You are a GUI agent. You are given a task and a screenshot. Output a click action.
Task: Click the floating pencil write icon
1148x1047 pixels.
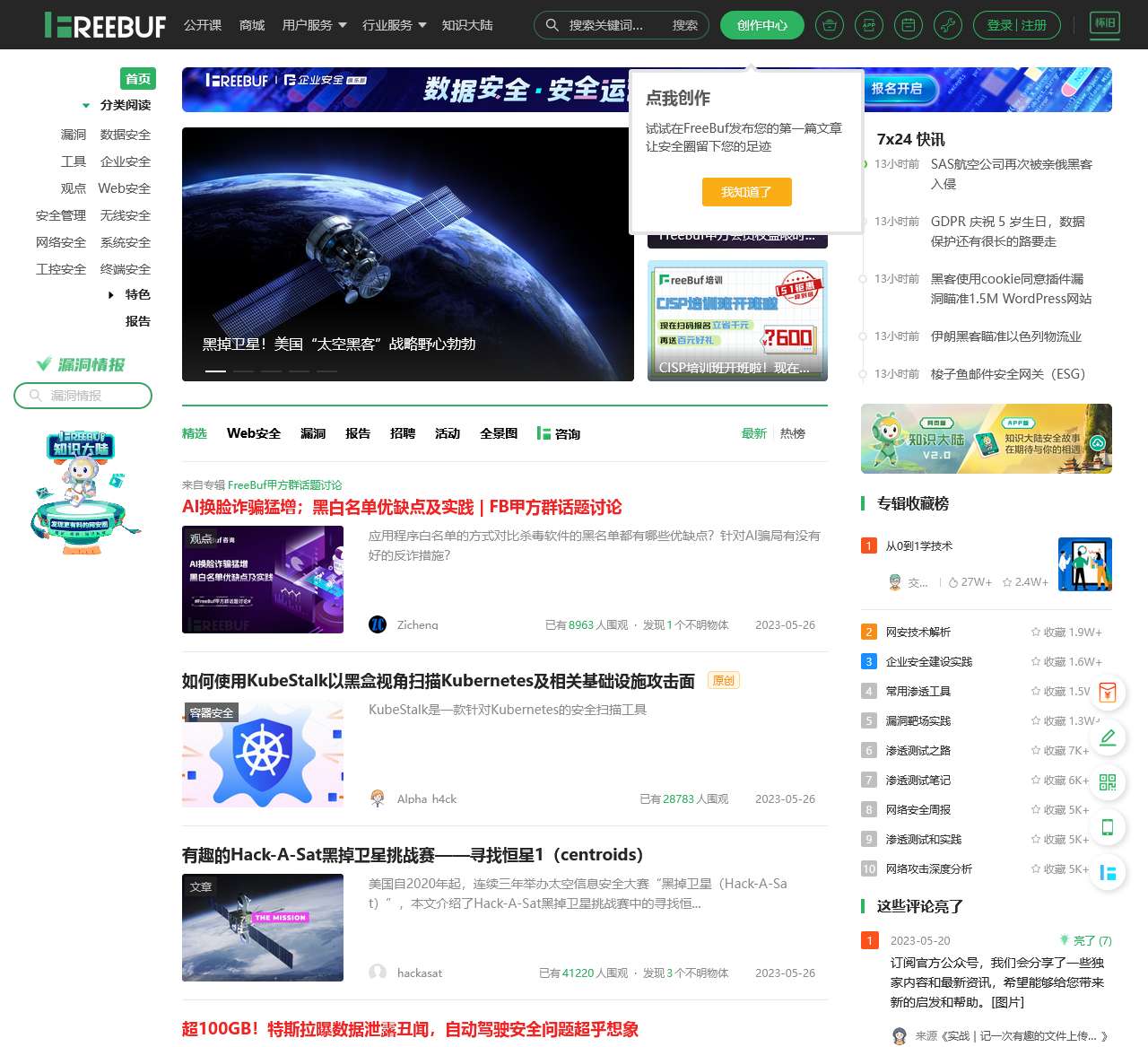[x=1108, y=737]
